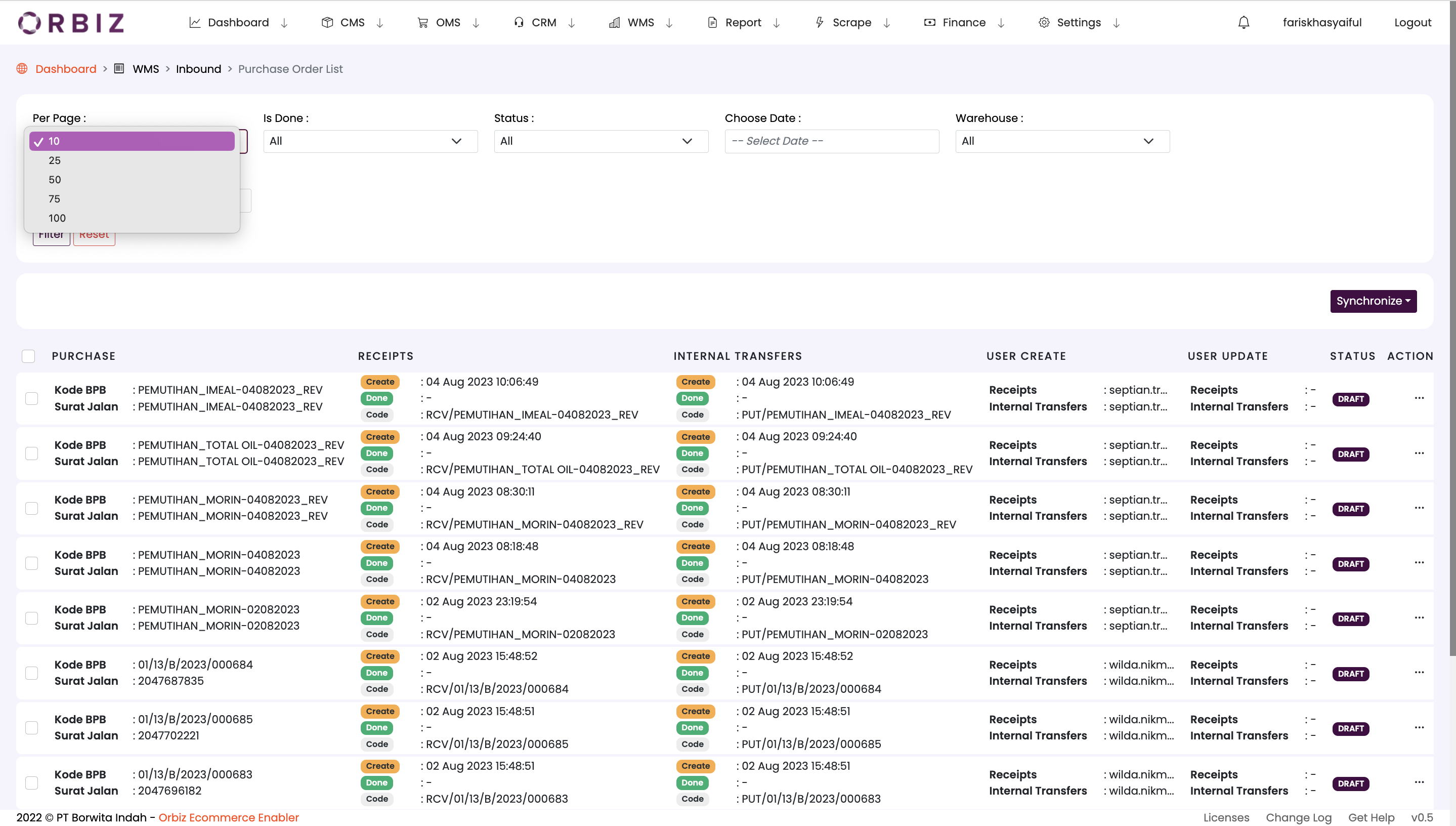This screenshot has height=826, width=1456.
Task: Open action menu for PEMUTIHAN_MORIN-04082023 row
Action: [1419, 563]
